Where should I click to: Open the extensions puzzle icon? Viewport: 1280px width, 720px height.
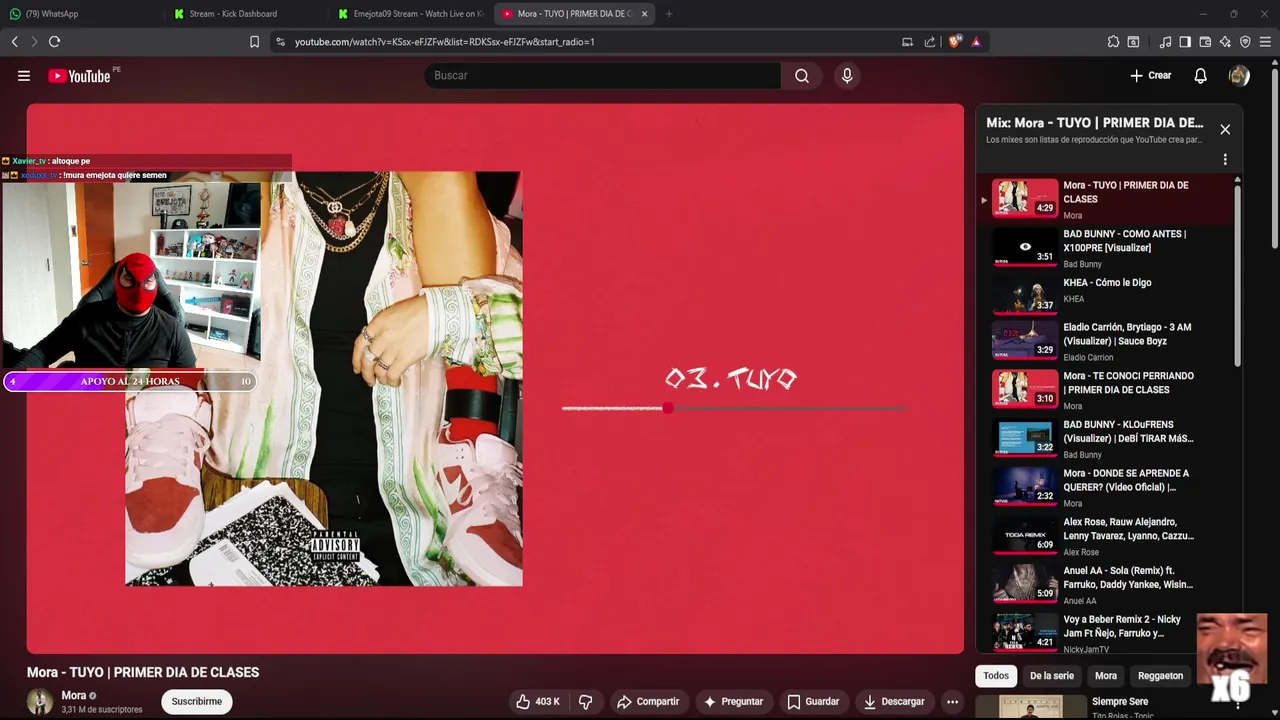(x=1113, y=42)
